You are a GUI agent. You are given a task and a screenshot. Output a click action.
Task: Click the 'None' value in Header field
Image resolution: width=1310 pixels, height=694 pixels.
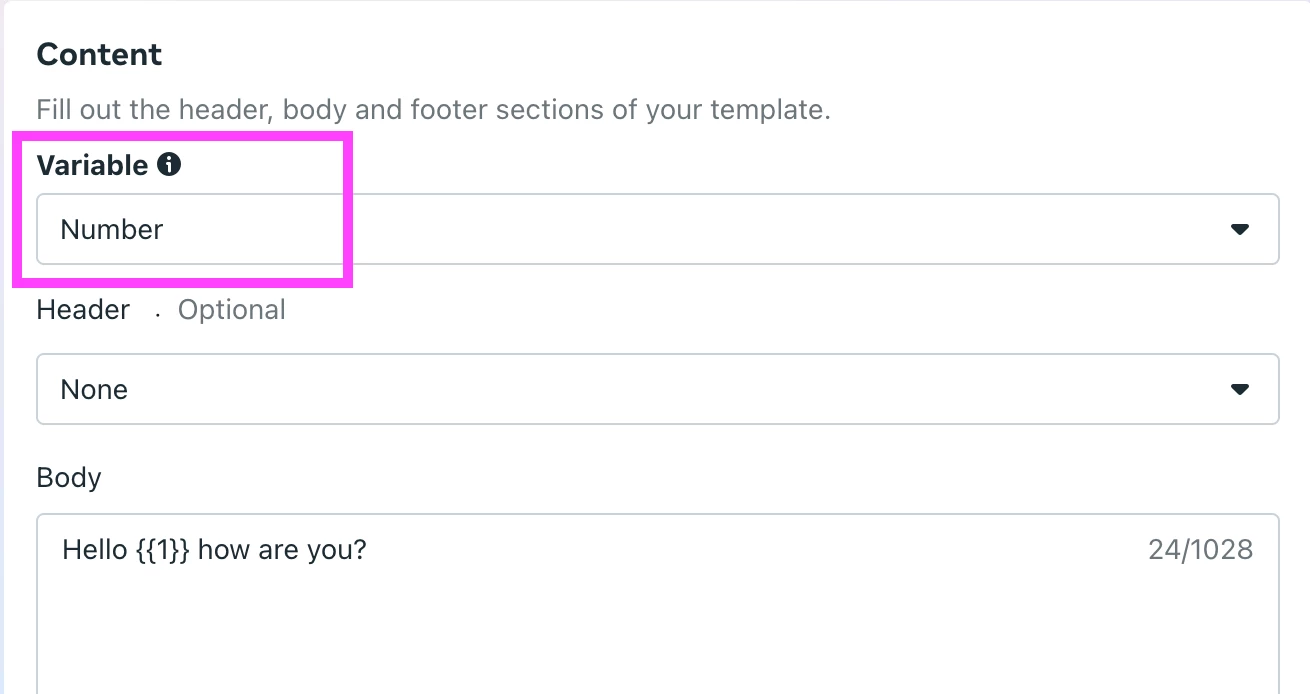point(94,390)
